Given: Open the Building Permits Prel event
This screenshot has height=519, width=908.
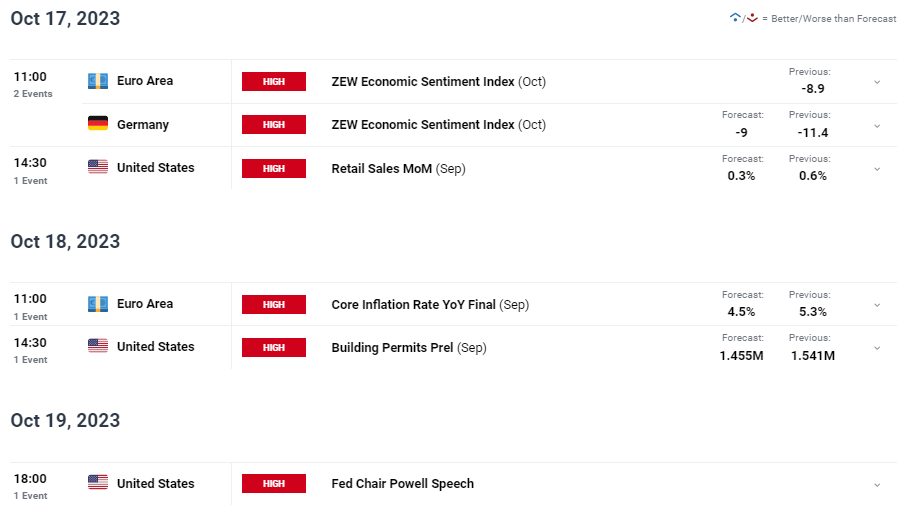Looking at the screenshot, I should click(392, 348).
